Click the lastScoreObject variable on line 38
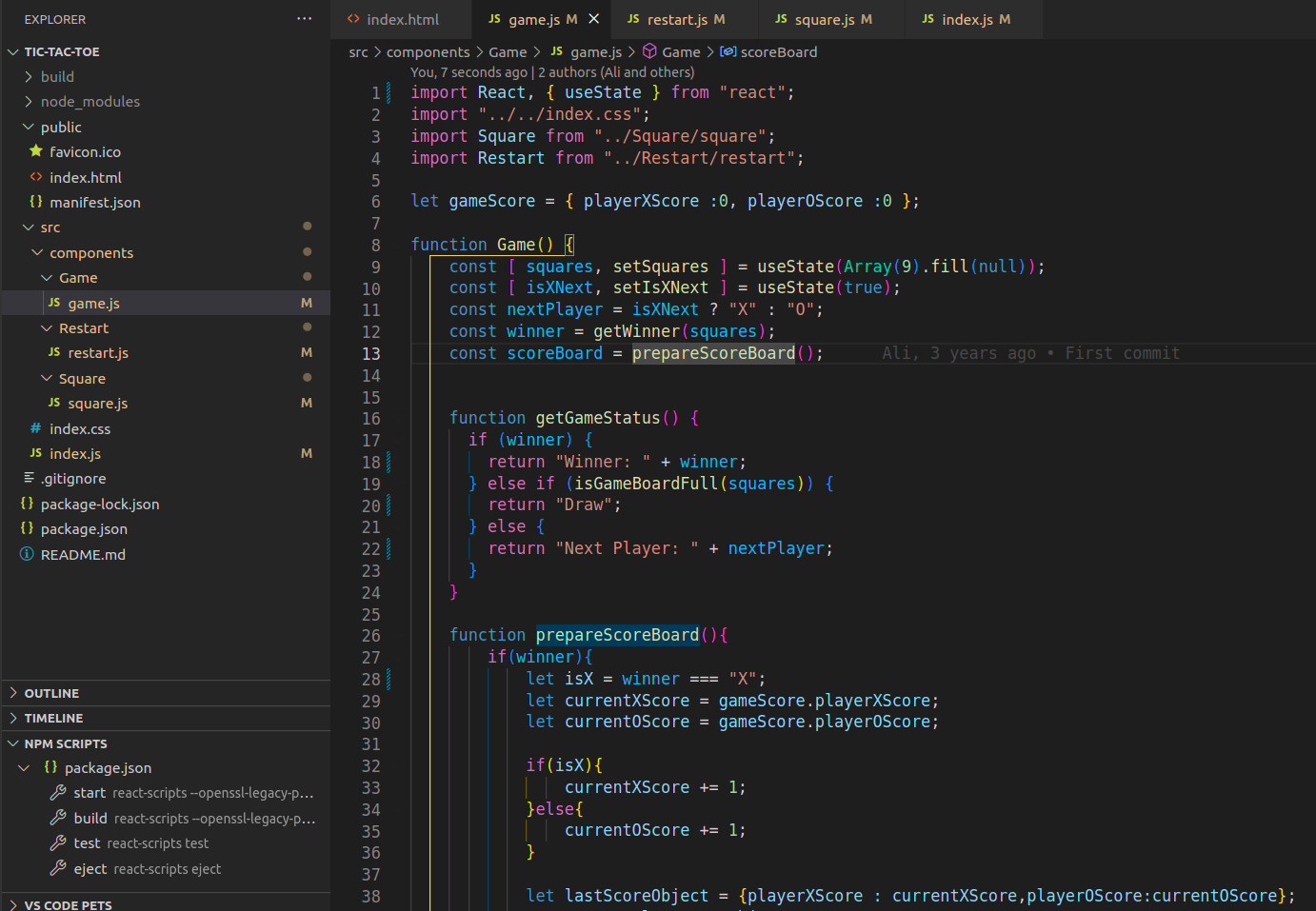The width and height of the screenshot is (1316, 911). pyautogui.click(x=636, y=896)
